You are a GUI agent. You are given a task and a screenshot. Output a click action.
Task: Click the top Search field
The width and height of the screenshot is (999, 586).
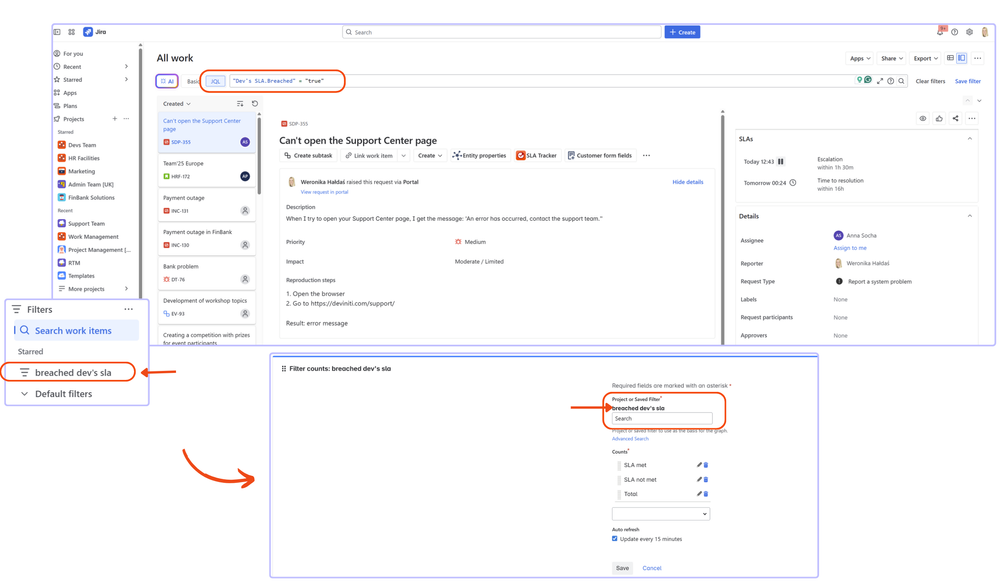coord(501,32)
